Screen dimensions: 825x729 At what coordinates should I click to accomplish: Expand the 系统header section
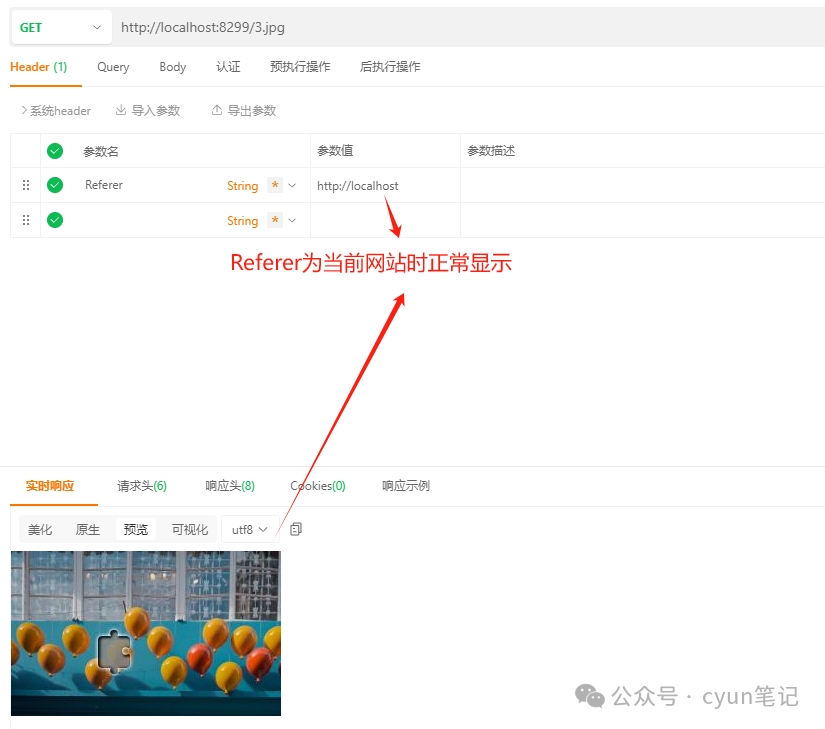click(x=56, y=110)
